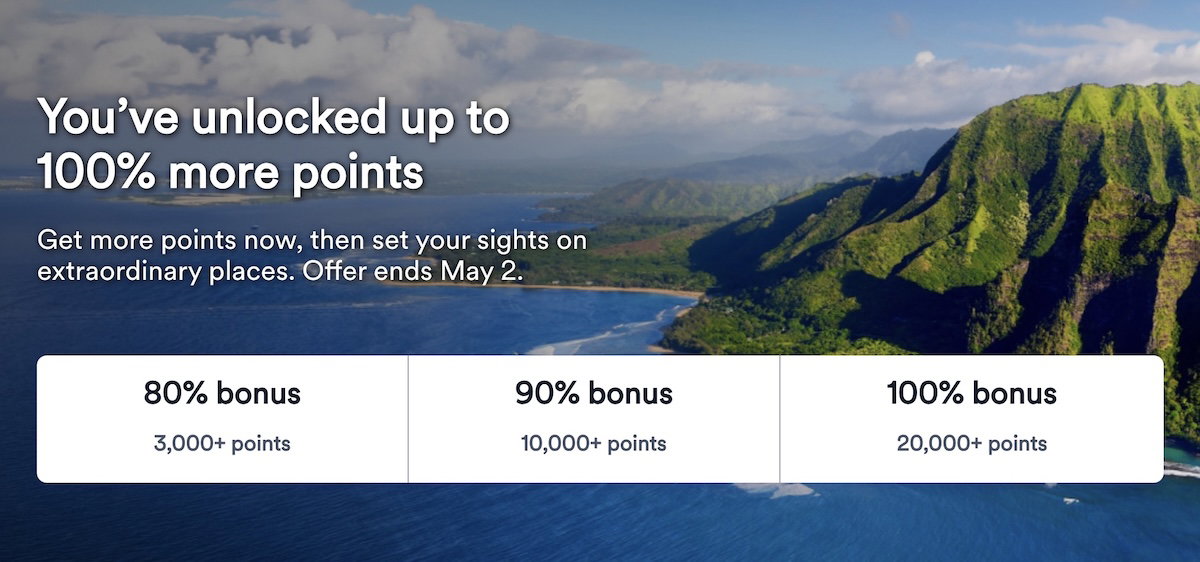Click the divider between 80% and 90% tiles
Screen dimensions: 1200x562
[408, 418]
